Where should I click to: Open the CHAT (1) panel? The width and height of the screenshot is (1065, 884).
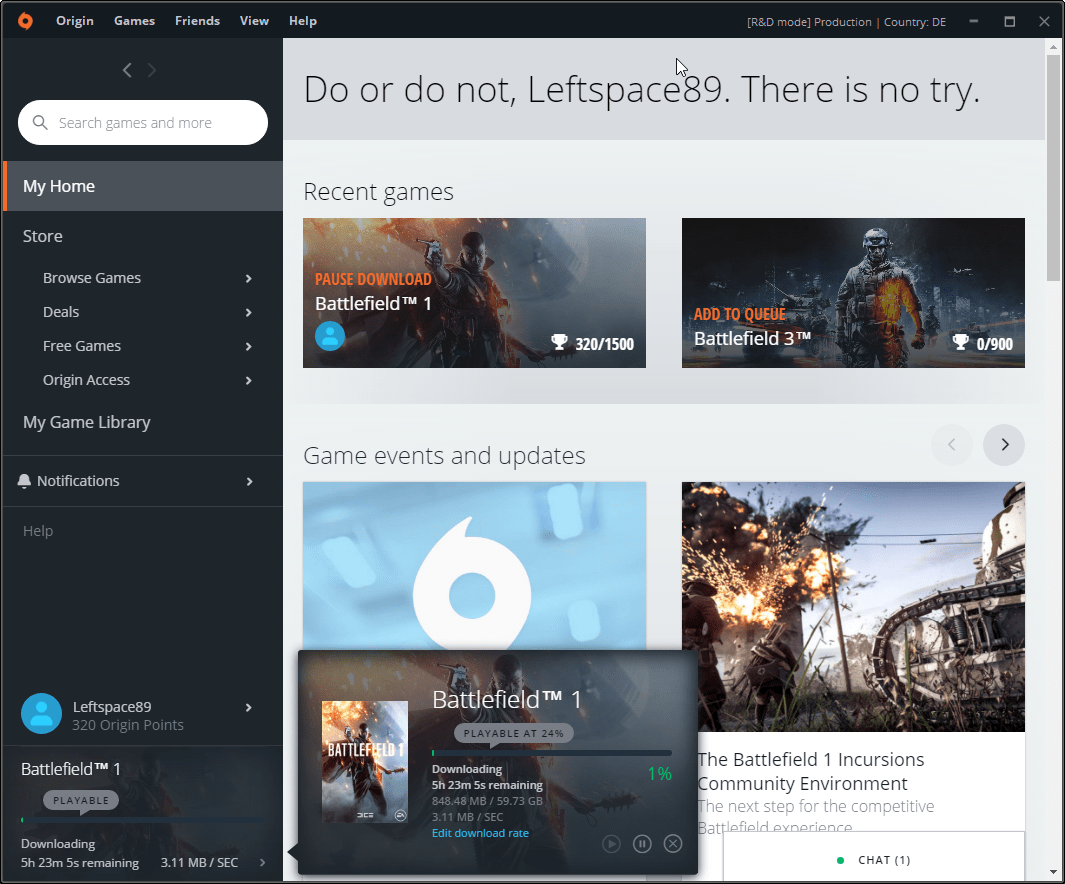point(873,860)
